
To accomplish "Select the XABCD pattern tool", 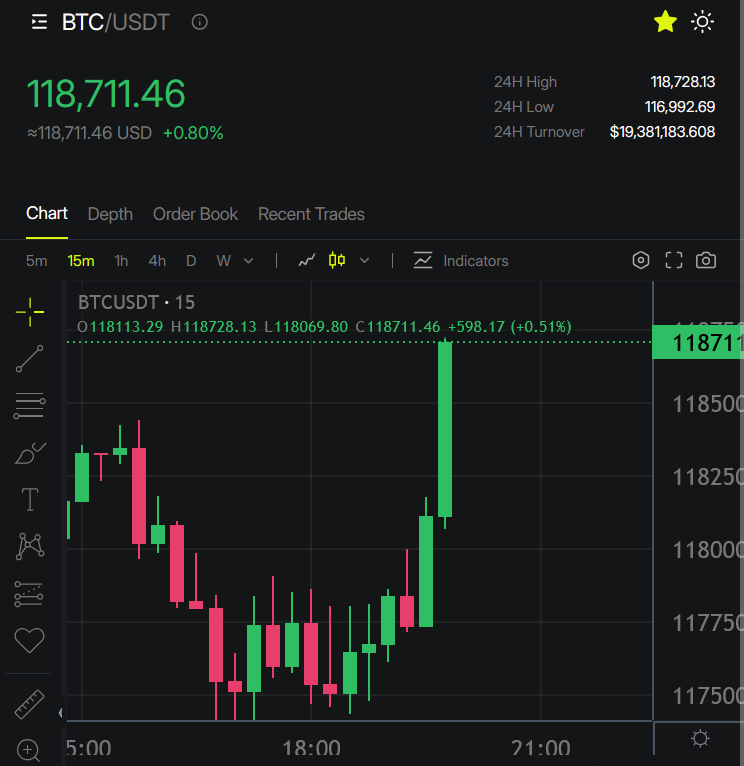I will click(x=30, y=546).
